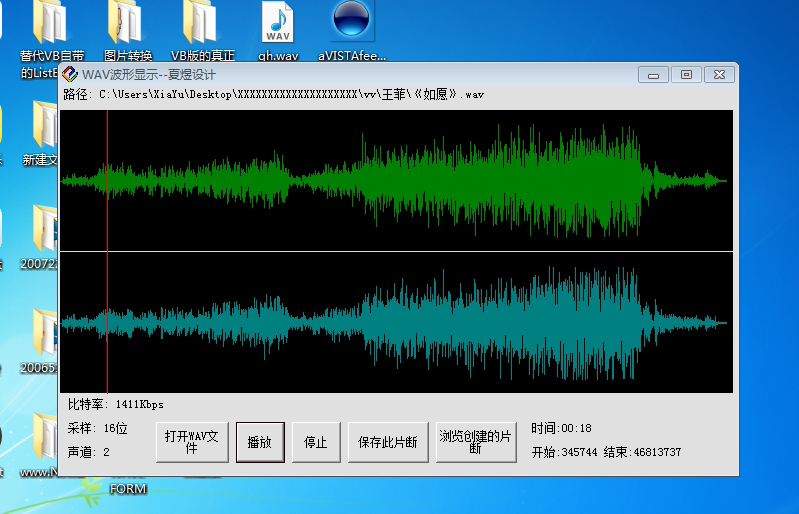Screen dimensions: 799x514
Task: Stop playback with the 停止 button
Action: (x=315, y=441)
